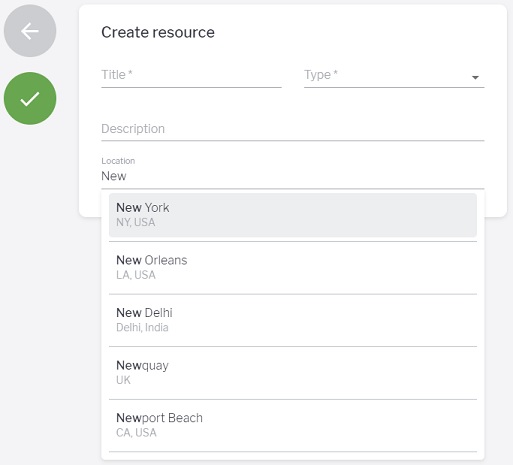The height and width of the screenshot is (465, 513).
Task: Select Newport Beach suggestion
Action: (293, 425)
